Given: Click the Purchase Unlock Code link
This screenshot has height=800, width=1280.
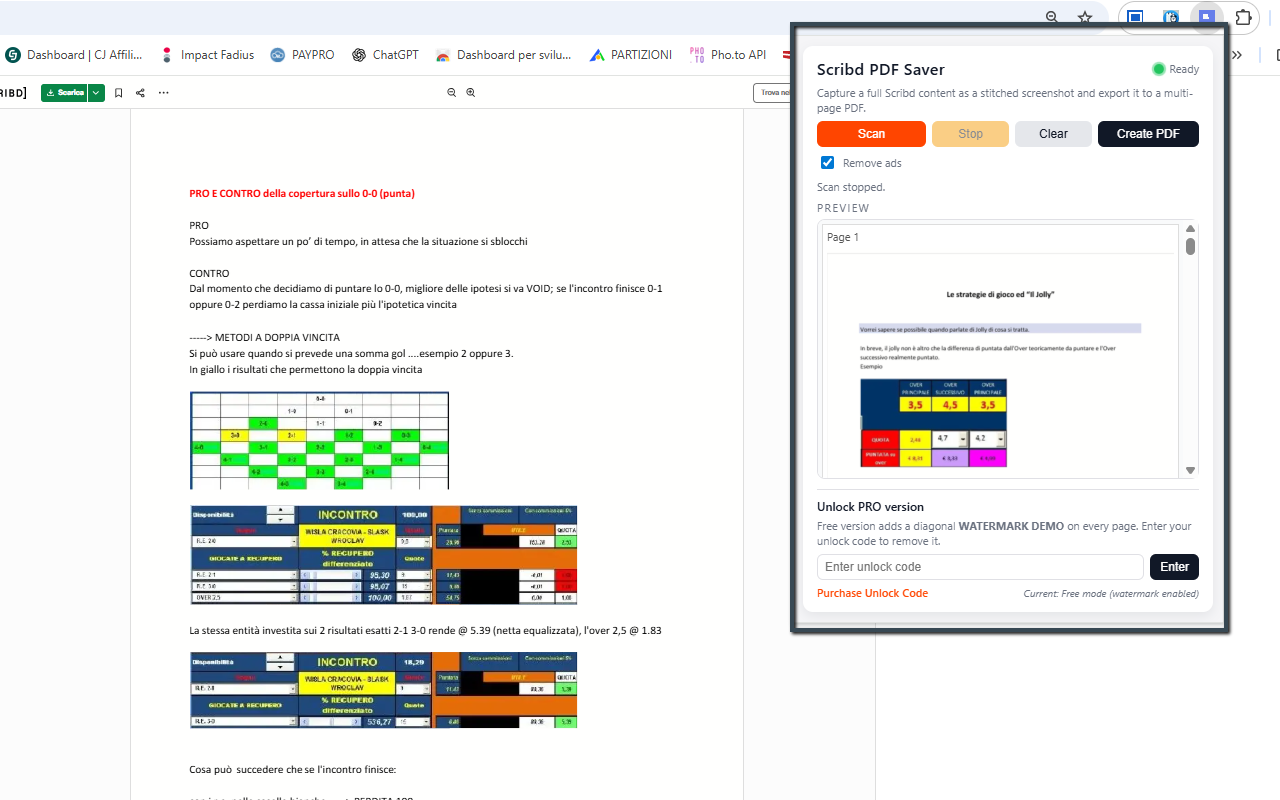Looking at the screenshot, I should coord(872,592).
